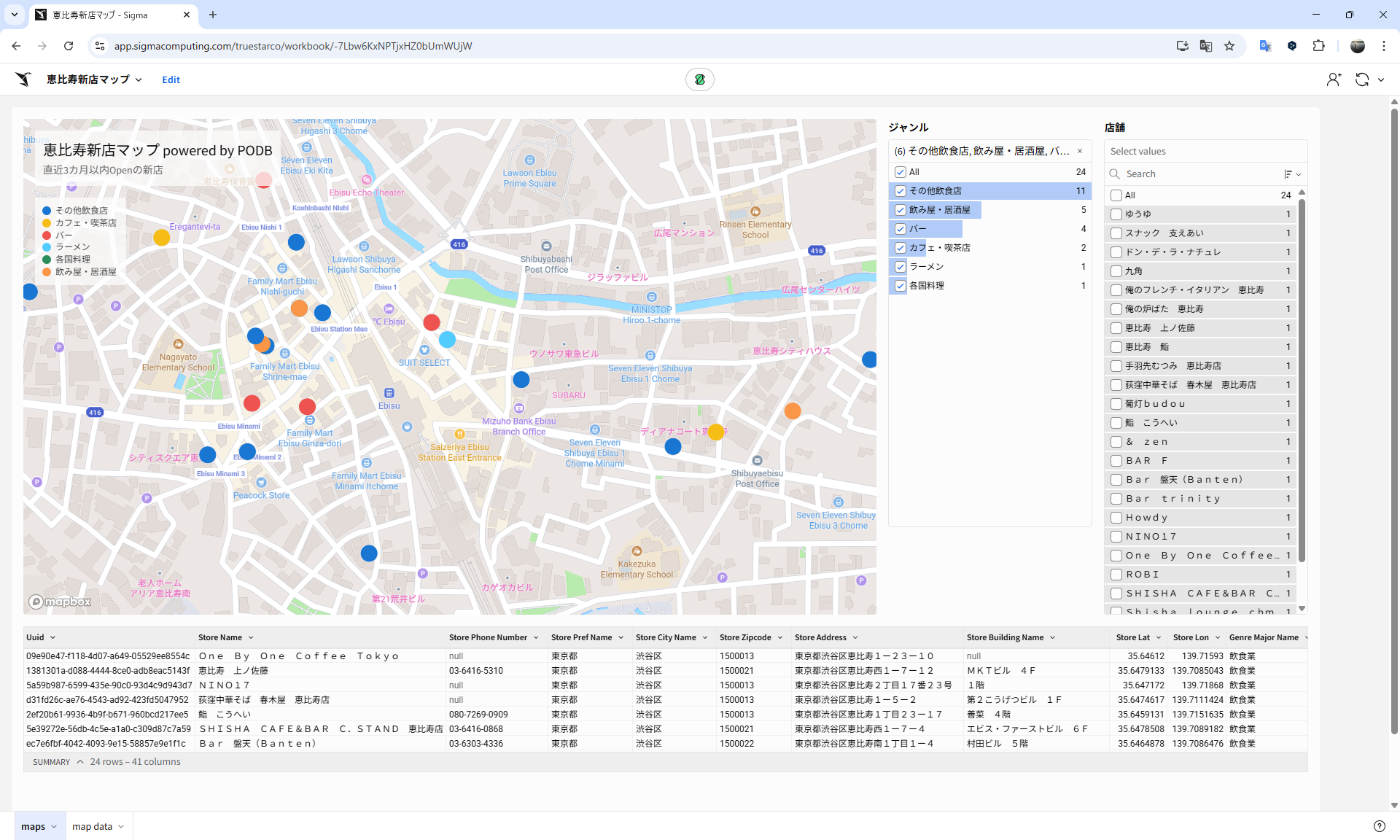Reload the browser page

69,46
